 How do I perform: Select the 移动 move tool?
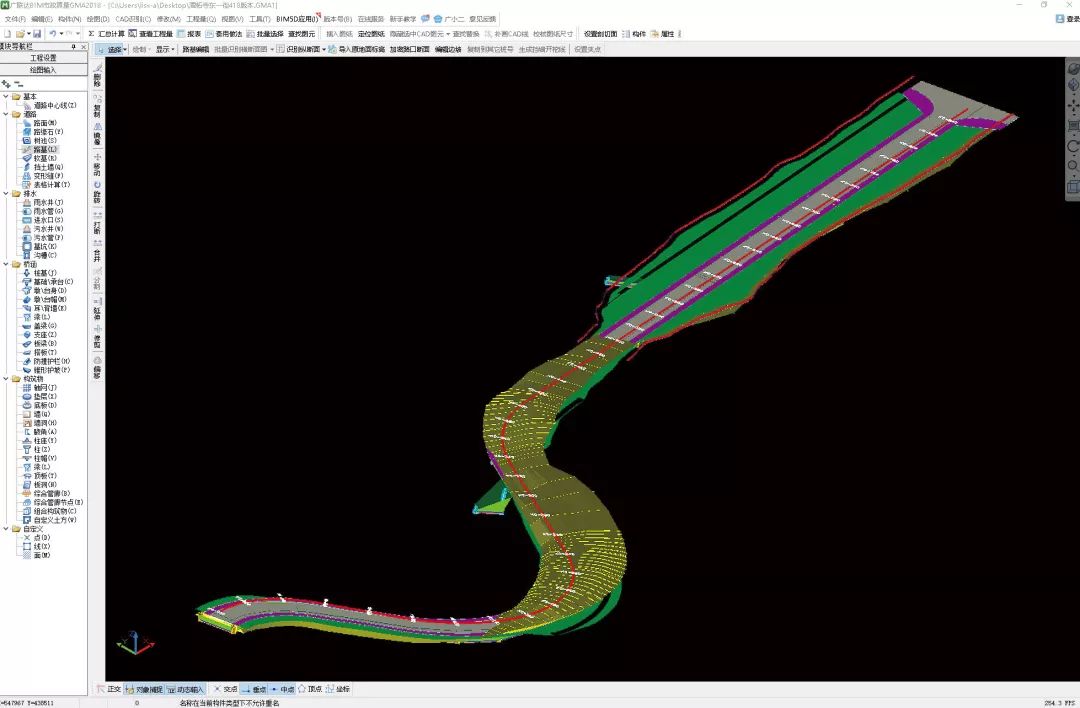tap(97, 164)
